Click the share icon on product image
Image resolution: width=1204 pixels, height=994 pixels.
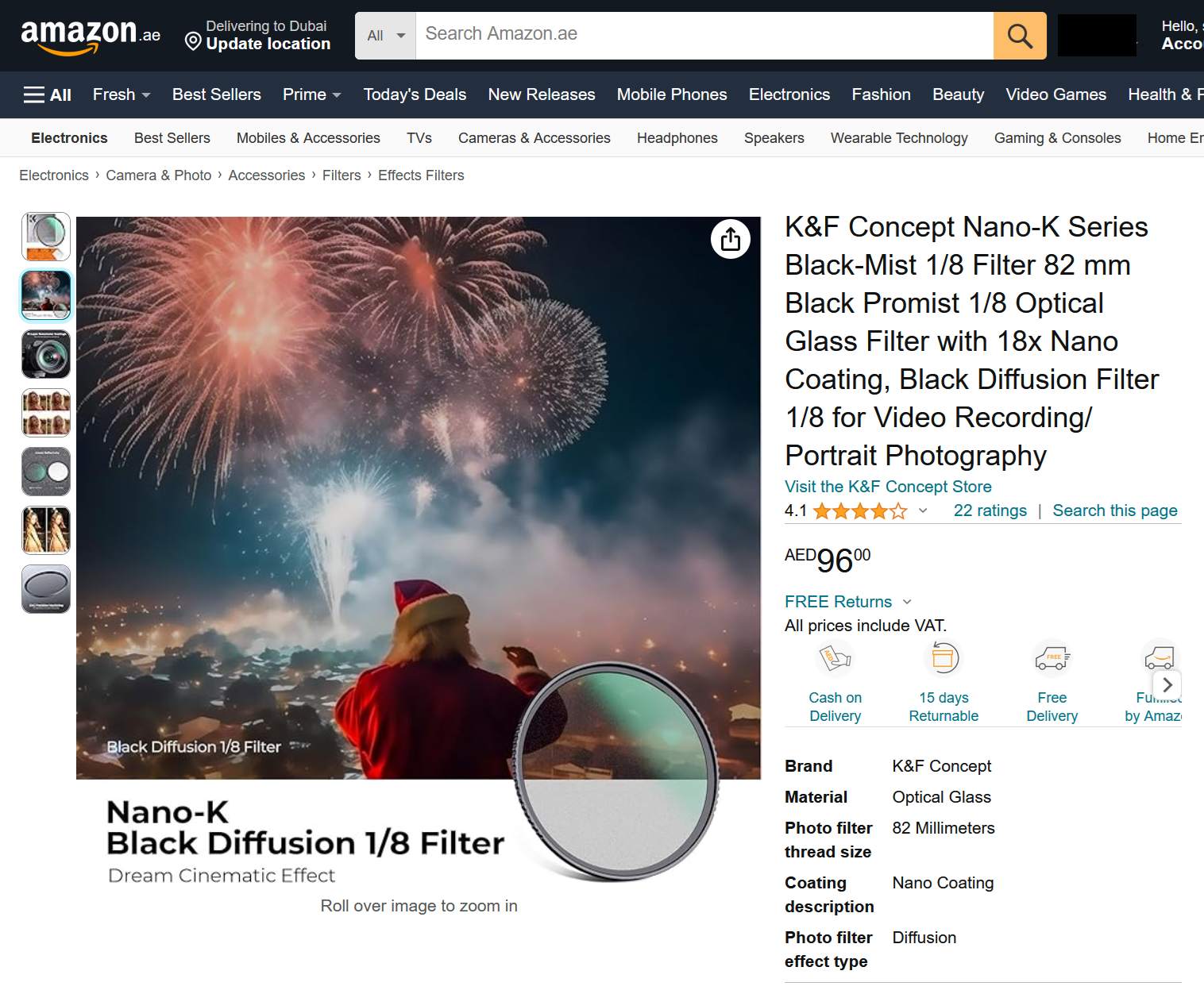pos(731,238)
